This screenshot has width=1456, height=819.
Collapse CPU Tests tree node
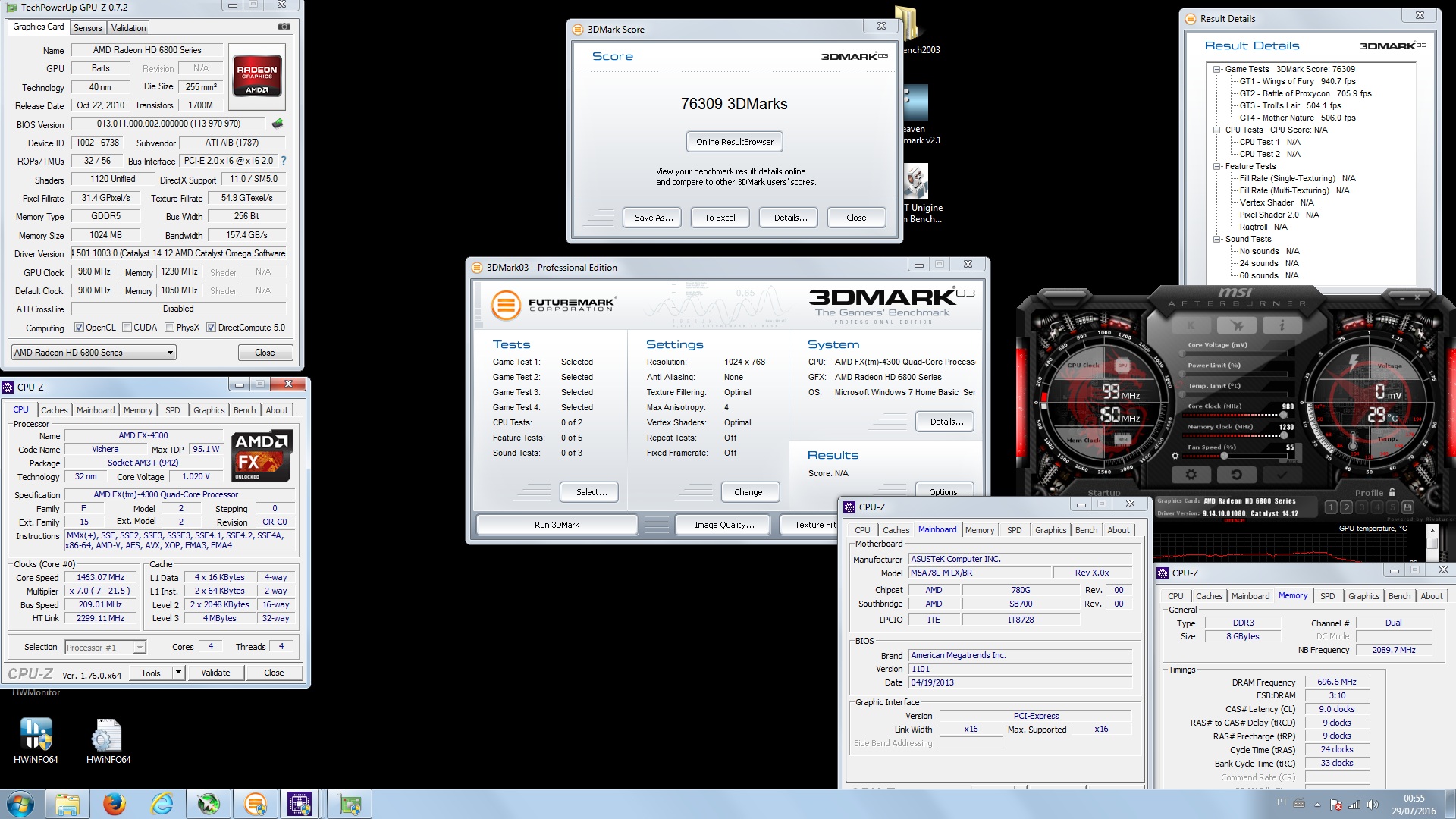pos(1216,130)
